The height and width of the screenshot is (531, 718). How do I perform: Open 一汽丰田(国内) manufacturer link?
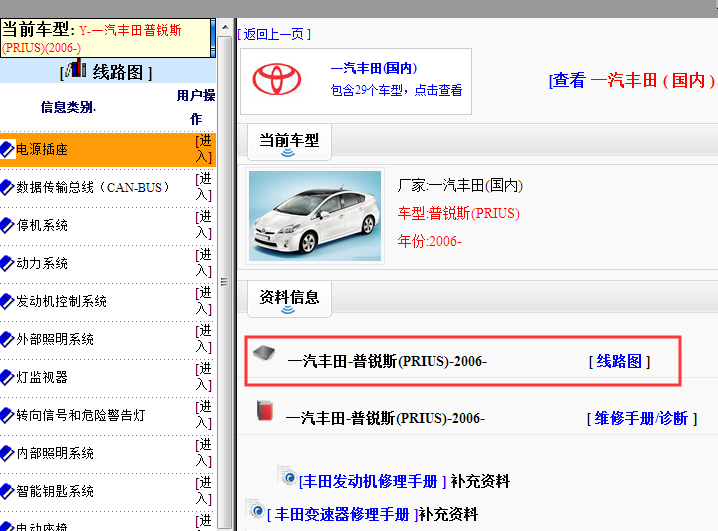pos(374,68)
